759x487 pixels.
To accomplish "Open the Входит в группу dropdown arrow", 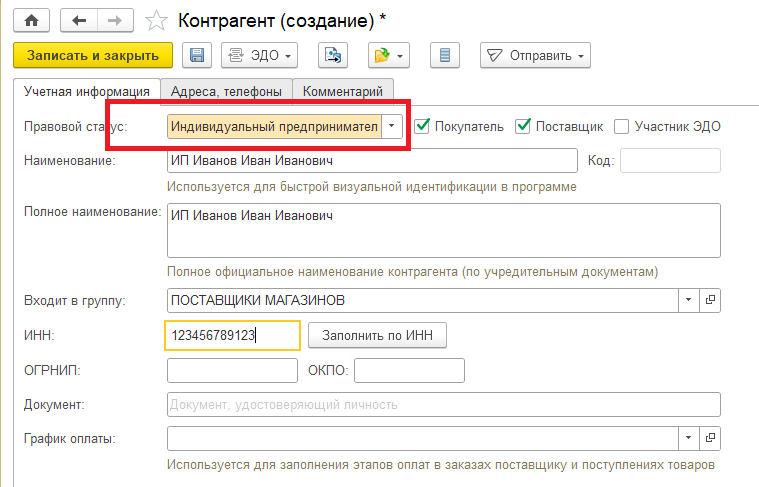I will 688,300.
